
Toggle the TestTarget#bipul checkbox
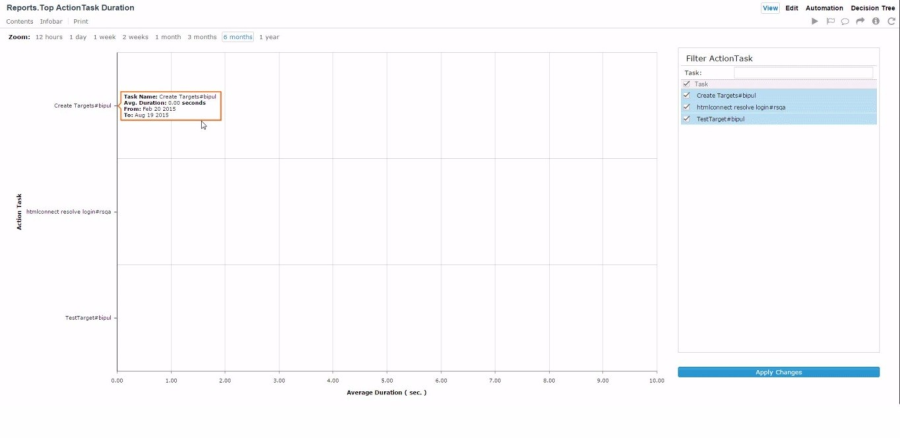pos(686,119)
